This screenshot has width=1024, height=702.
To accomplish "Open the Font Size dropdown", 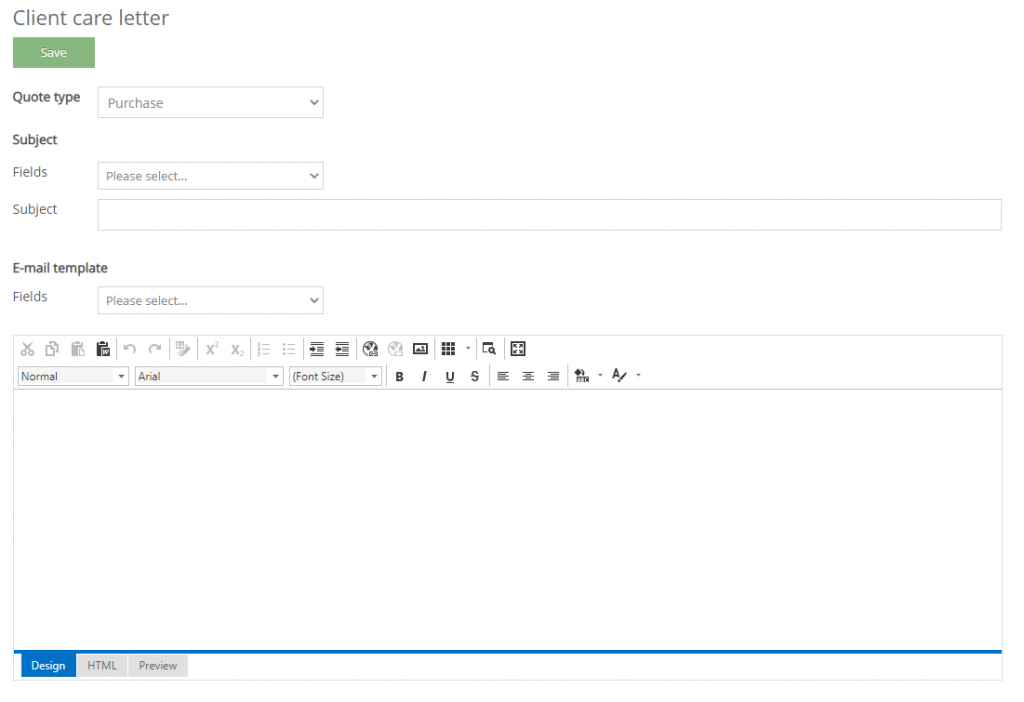I will pyautogui.click(x=336, y=376).
